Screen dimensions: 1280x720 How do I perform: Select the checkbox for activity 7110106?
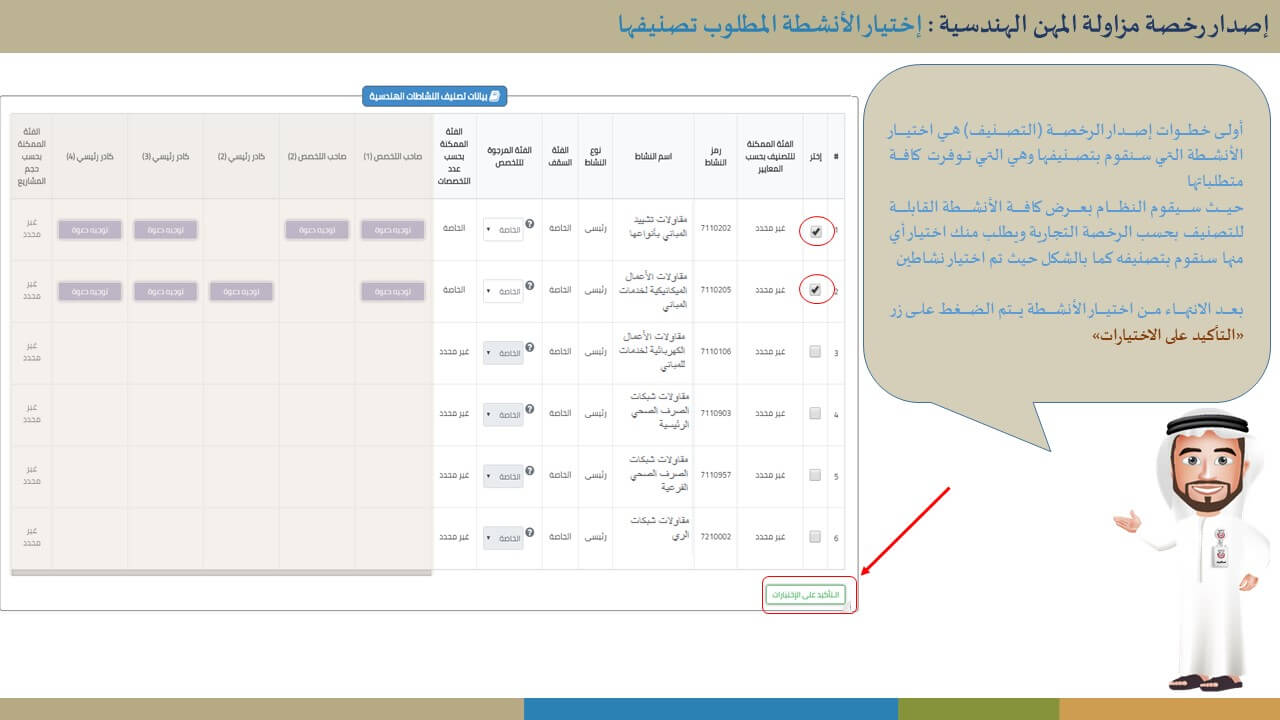pos(815,352)
